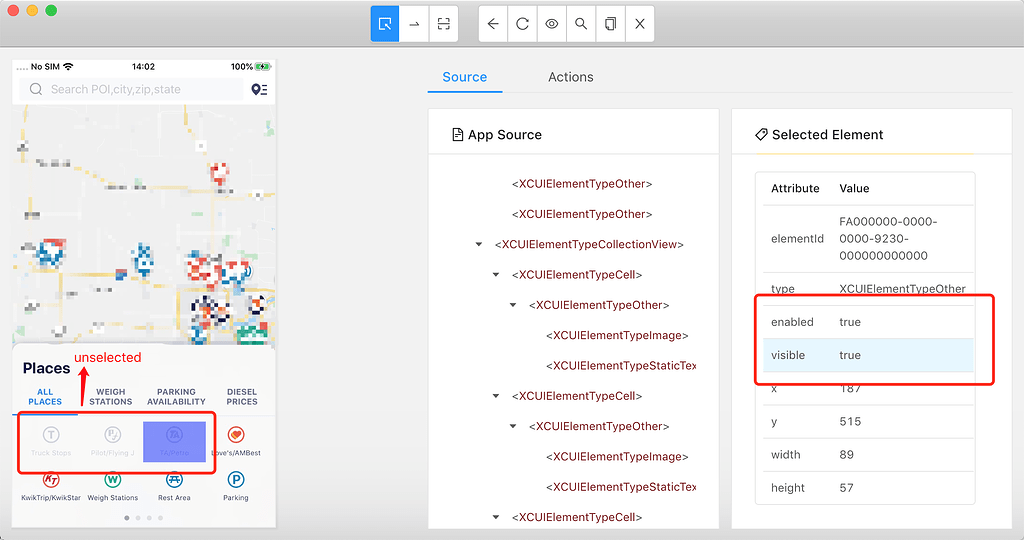Click the height value 57
Image resolution: width=1024 pixels, height=540 pixels.
(846, 488)
